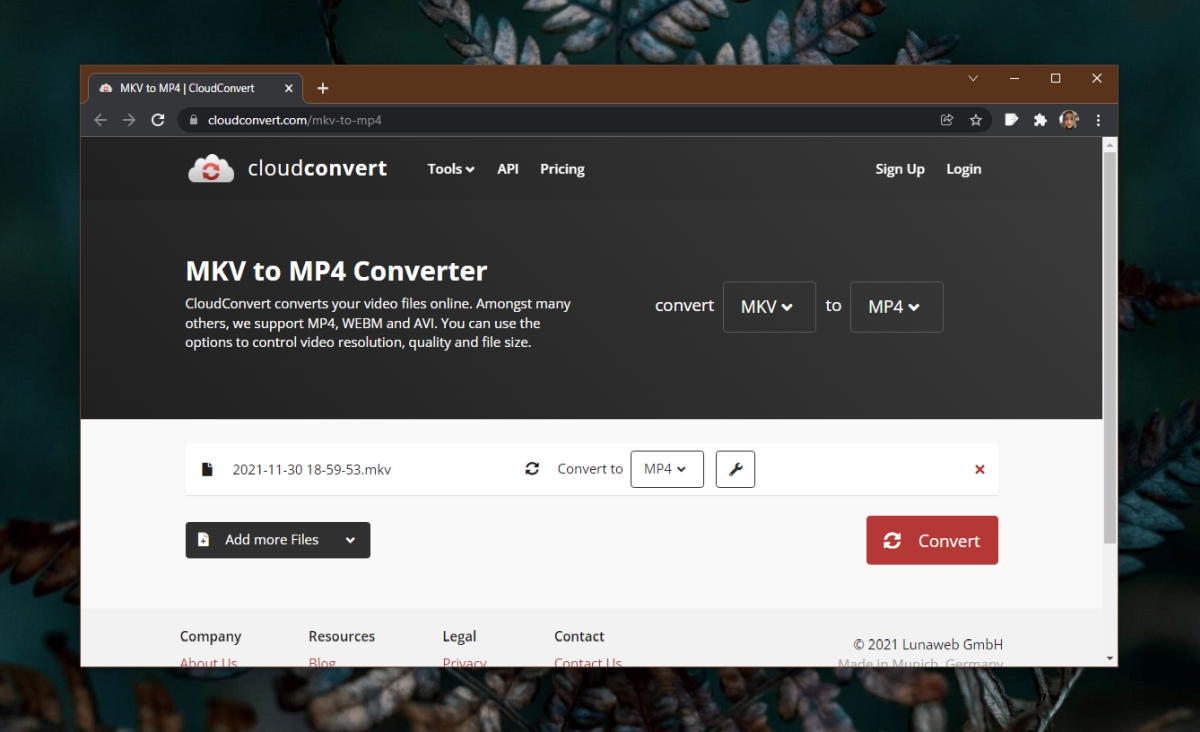Click the file icon beside 2021-11-30 18-59-53.mkv
Screen dimensions: 1200x732
pyautogui.click(x=207, y=469)
